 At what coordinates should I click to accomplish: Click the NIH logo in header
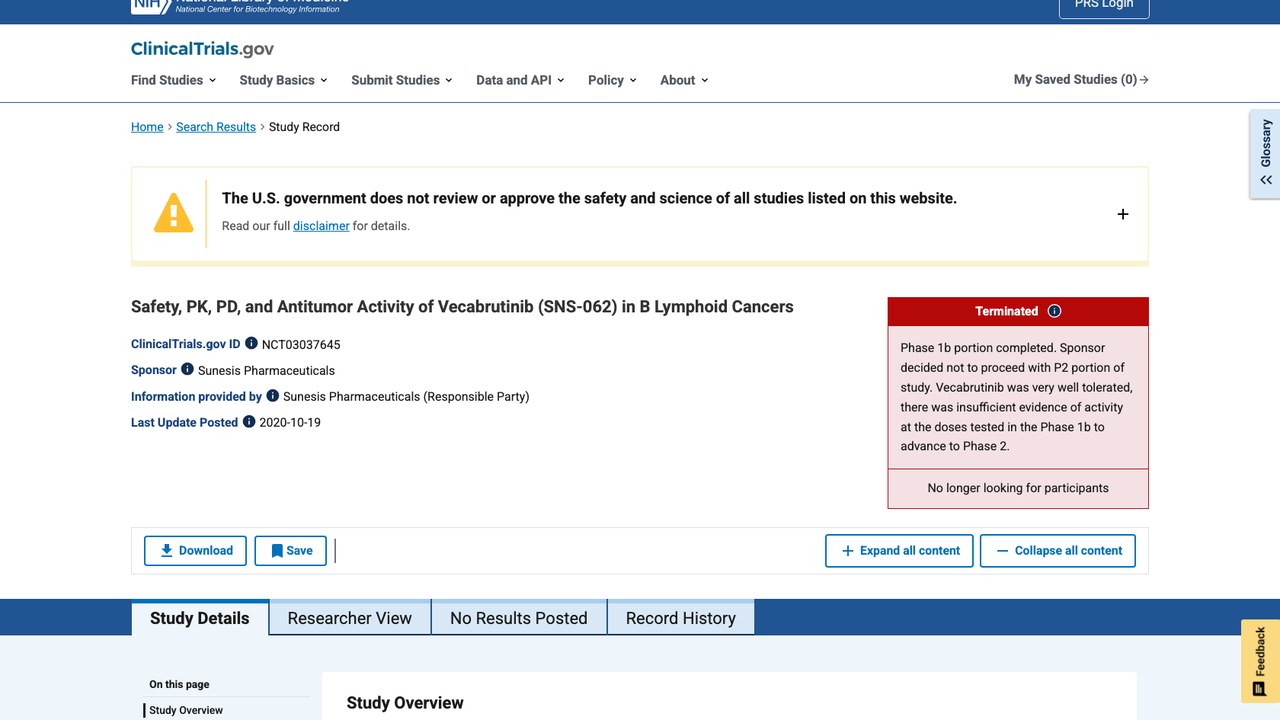tap(151, 5)
